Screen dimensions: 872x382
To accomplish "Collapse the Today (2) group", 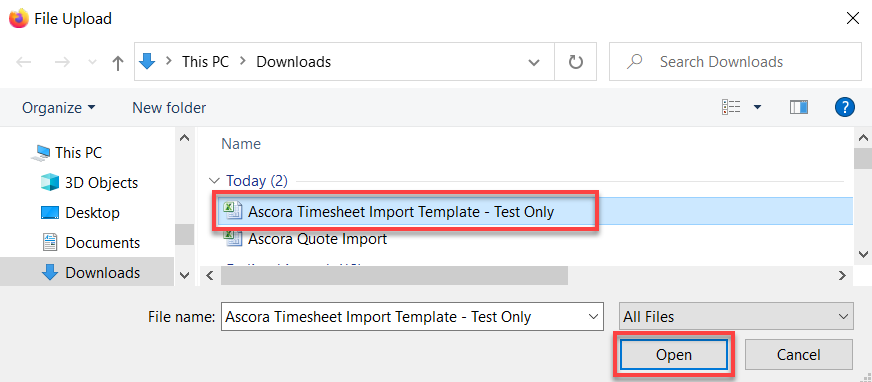I will 214,181.
